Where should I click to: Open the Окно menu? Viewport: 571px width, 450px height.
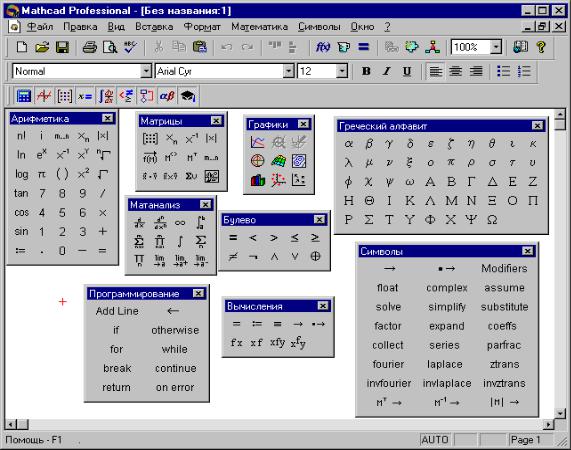pos(362,27)
